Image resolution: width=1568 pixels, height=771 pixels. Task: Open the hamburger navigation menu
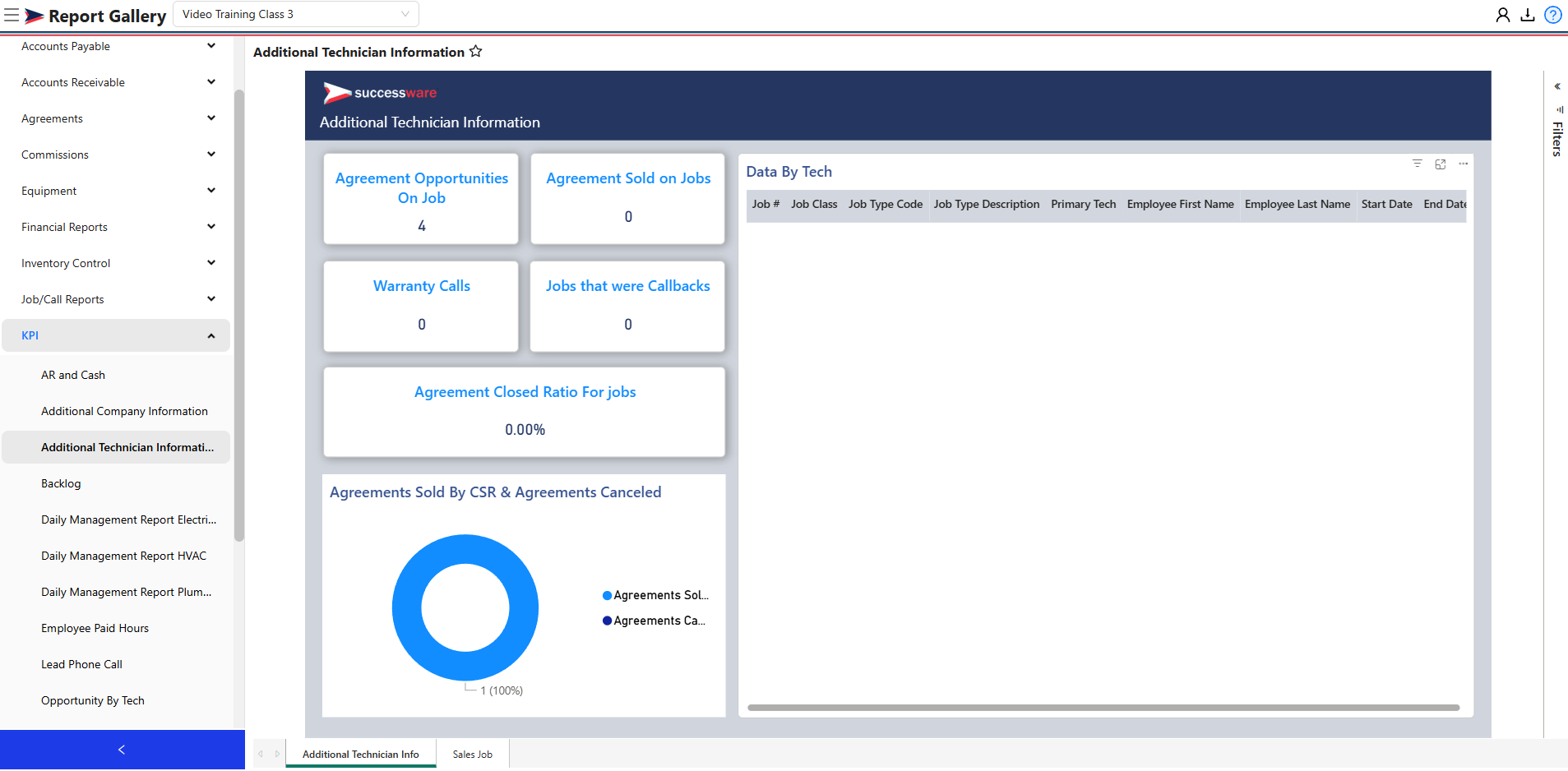click(12, 15)
